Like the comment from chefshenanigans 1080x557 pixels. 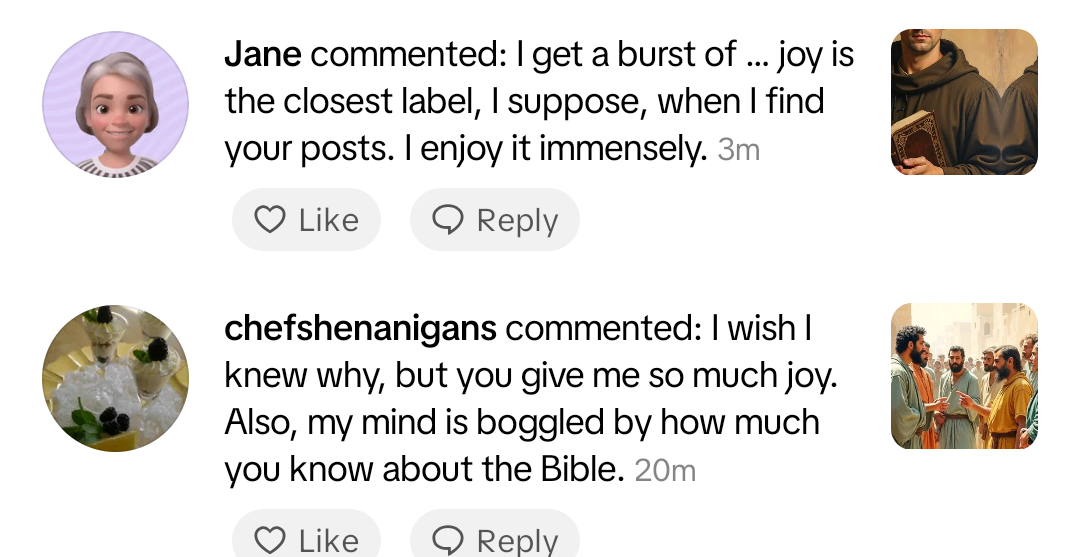(306, 540)
